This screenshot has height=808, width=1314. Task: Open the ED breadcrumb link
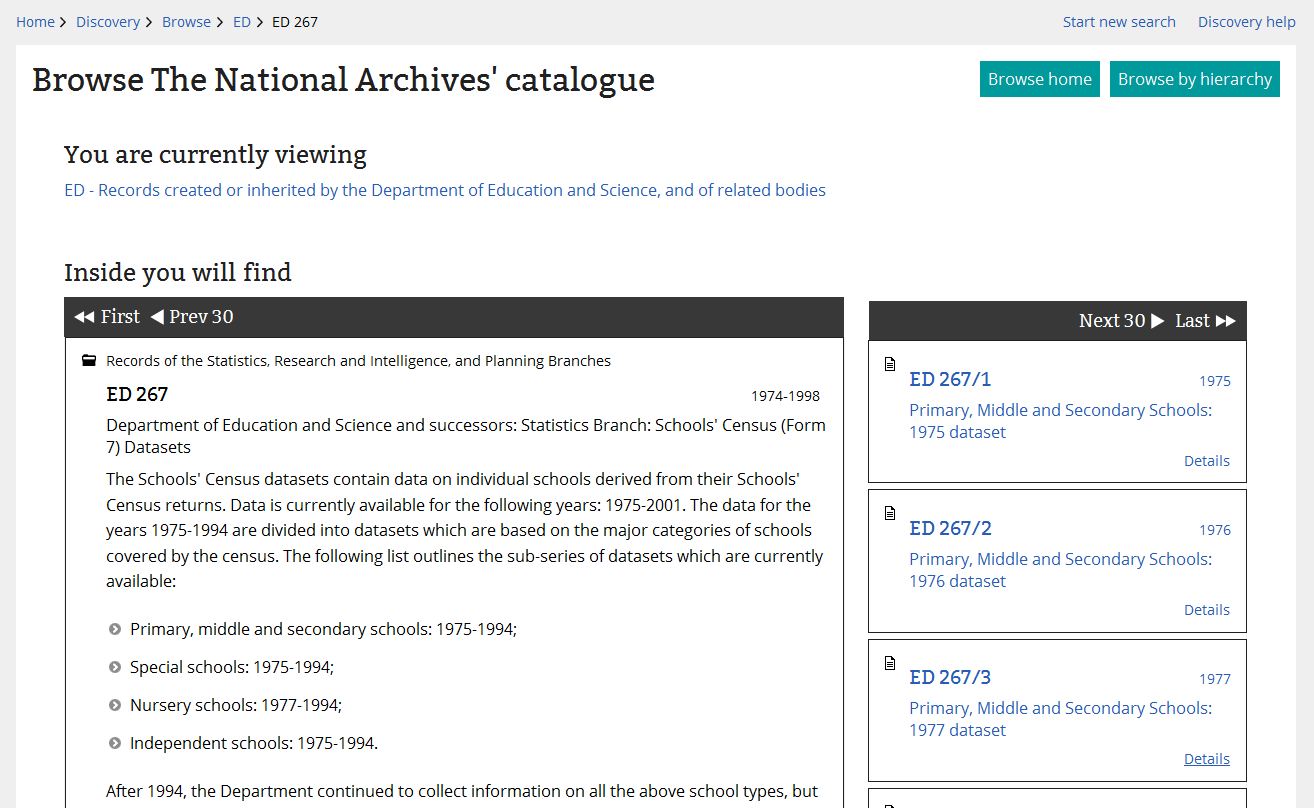coord(242,22)
